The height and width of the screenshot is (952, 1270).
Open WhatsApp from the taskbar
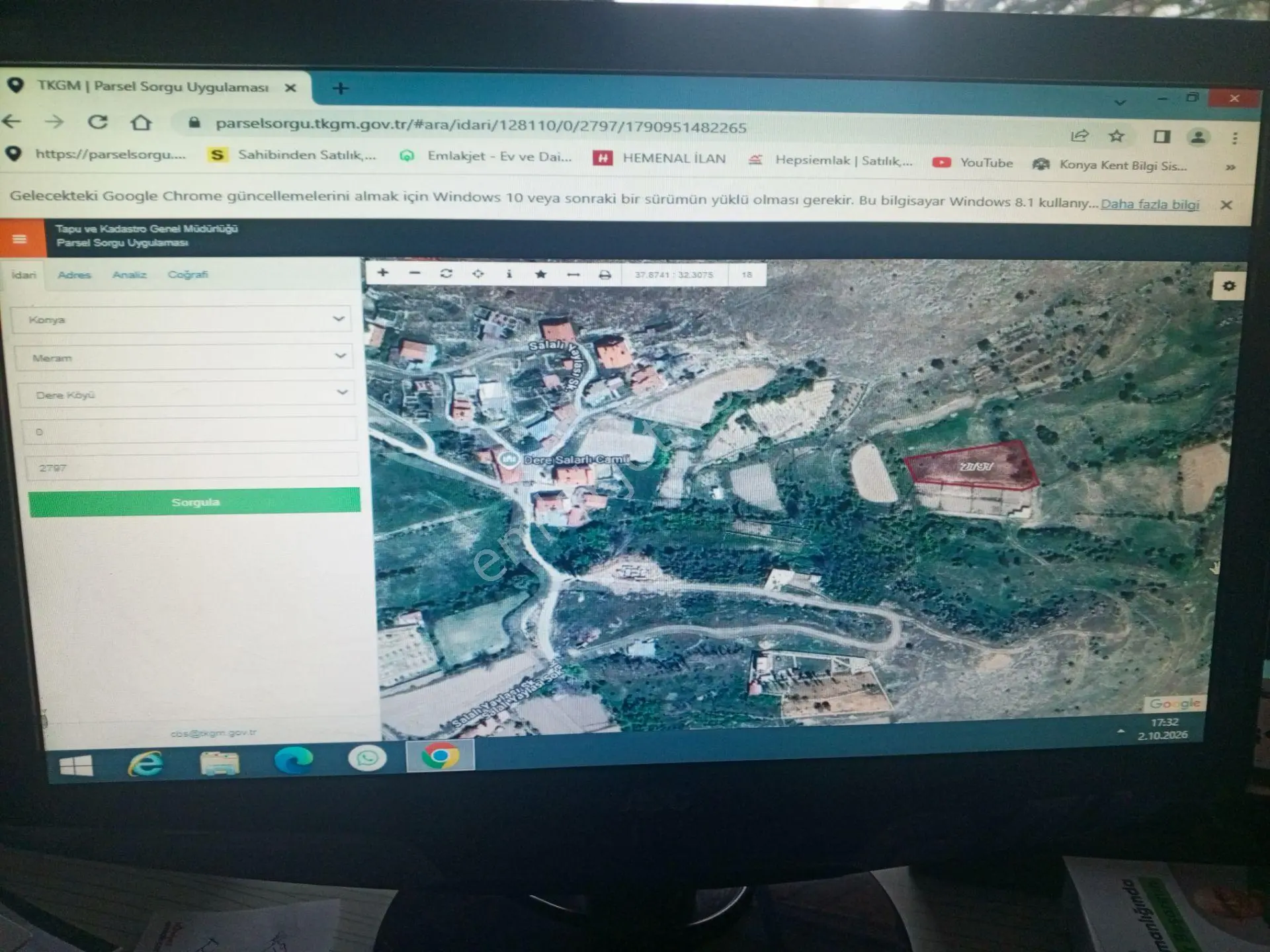click(x=368, y=758)
